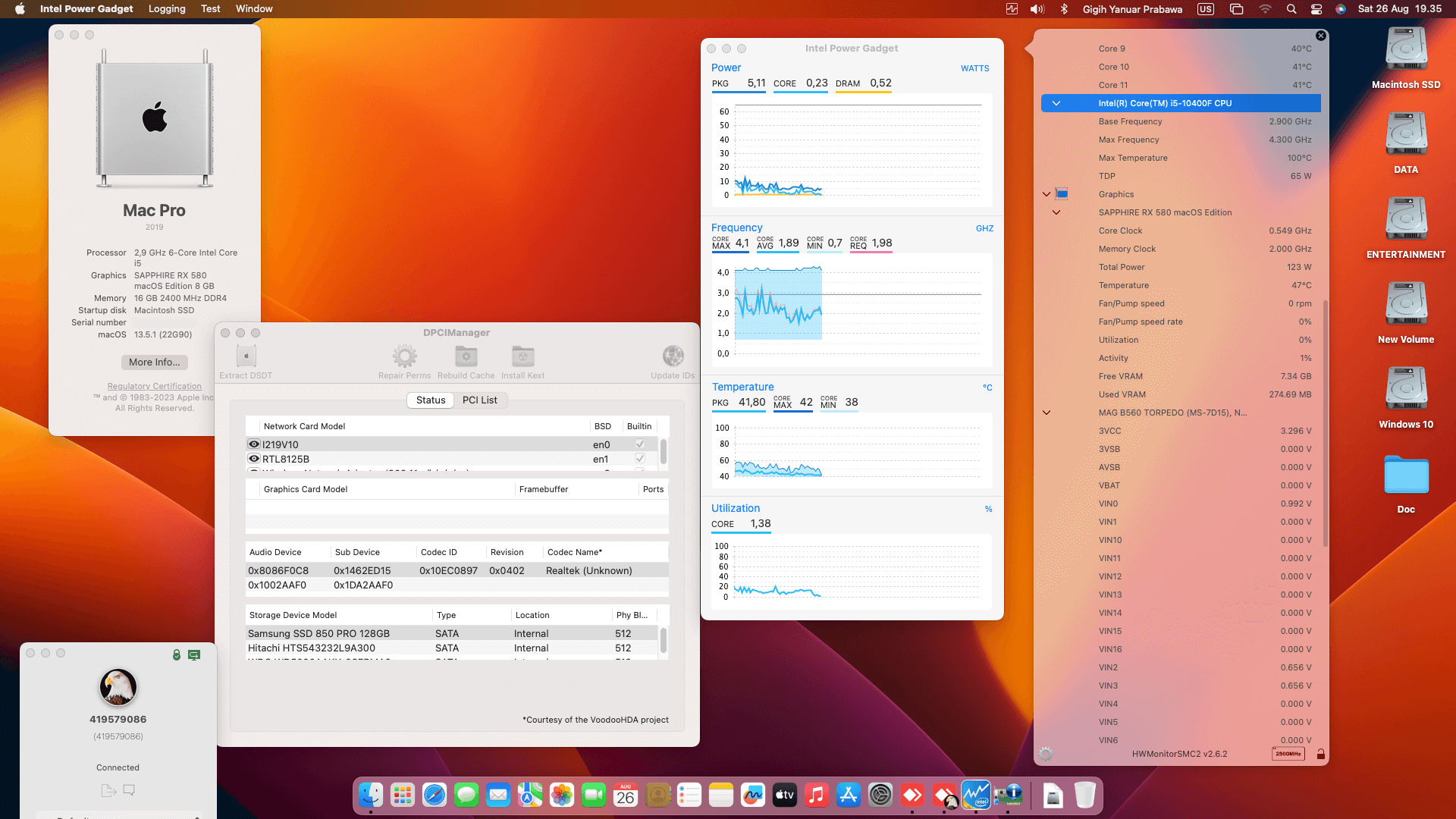
Task: Open Intel Power Gadget from the Dock
Action: click(x=975, y=795)
